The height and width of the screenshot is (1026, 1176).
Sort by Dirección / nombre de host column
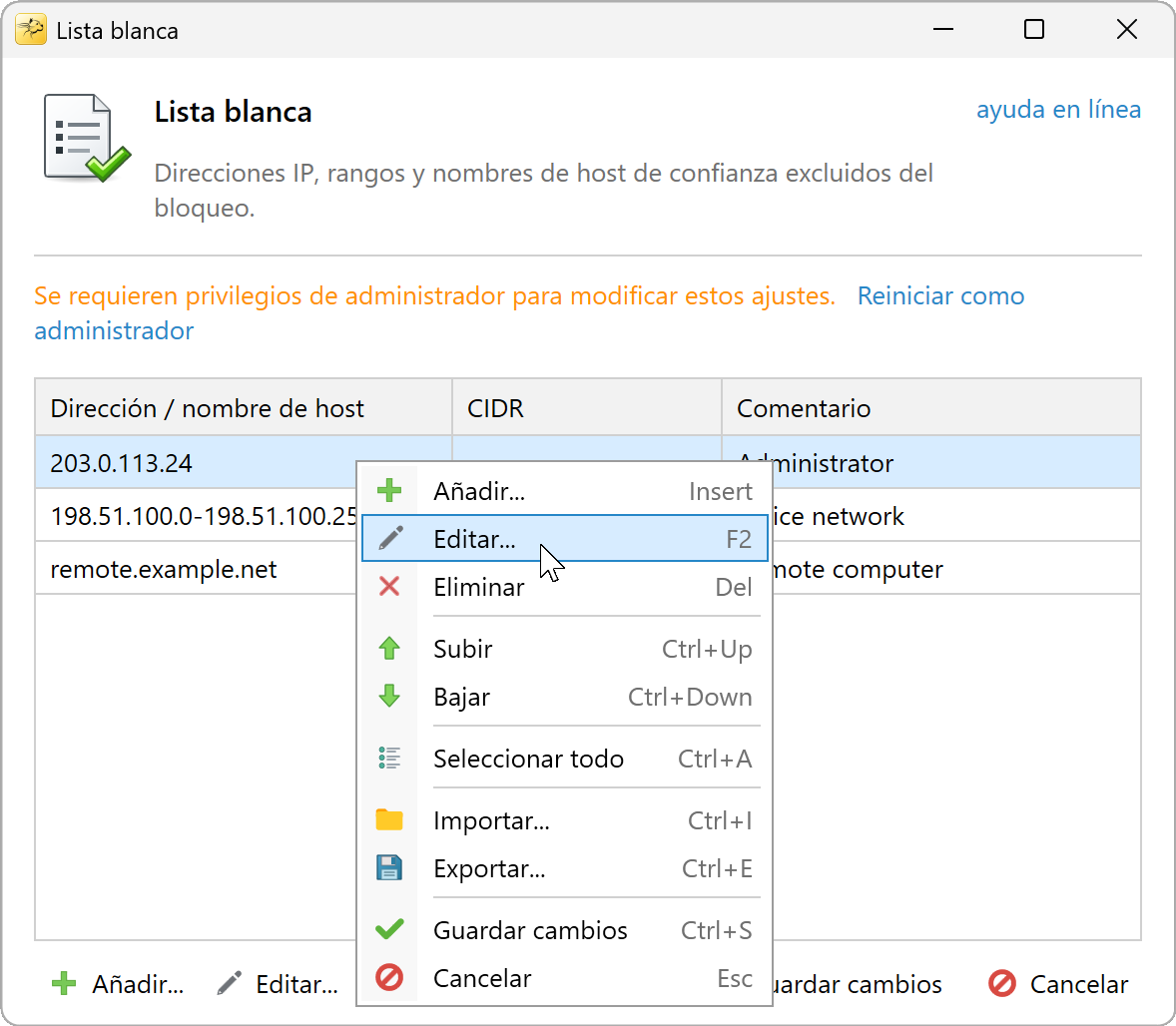click(243, 407)
